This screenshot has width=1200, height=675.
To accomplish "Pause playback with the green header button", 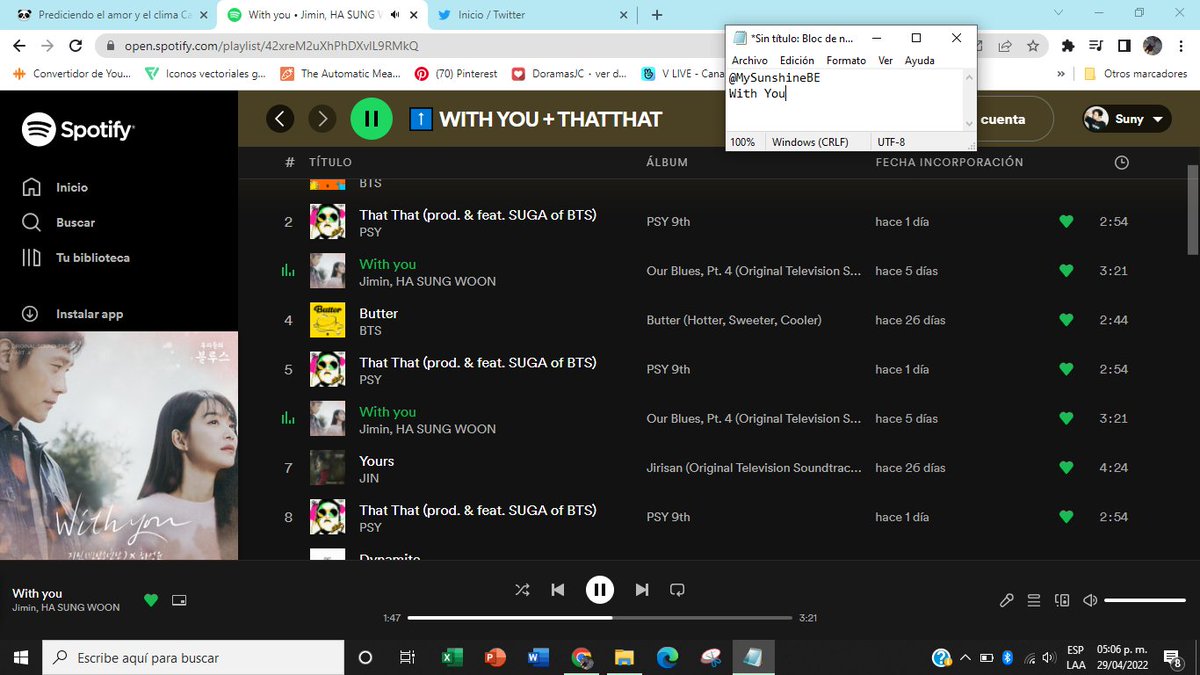I will pos(371,119).
